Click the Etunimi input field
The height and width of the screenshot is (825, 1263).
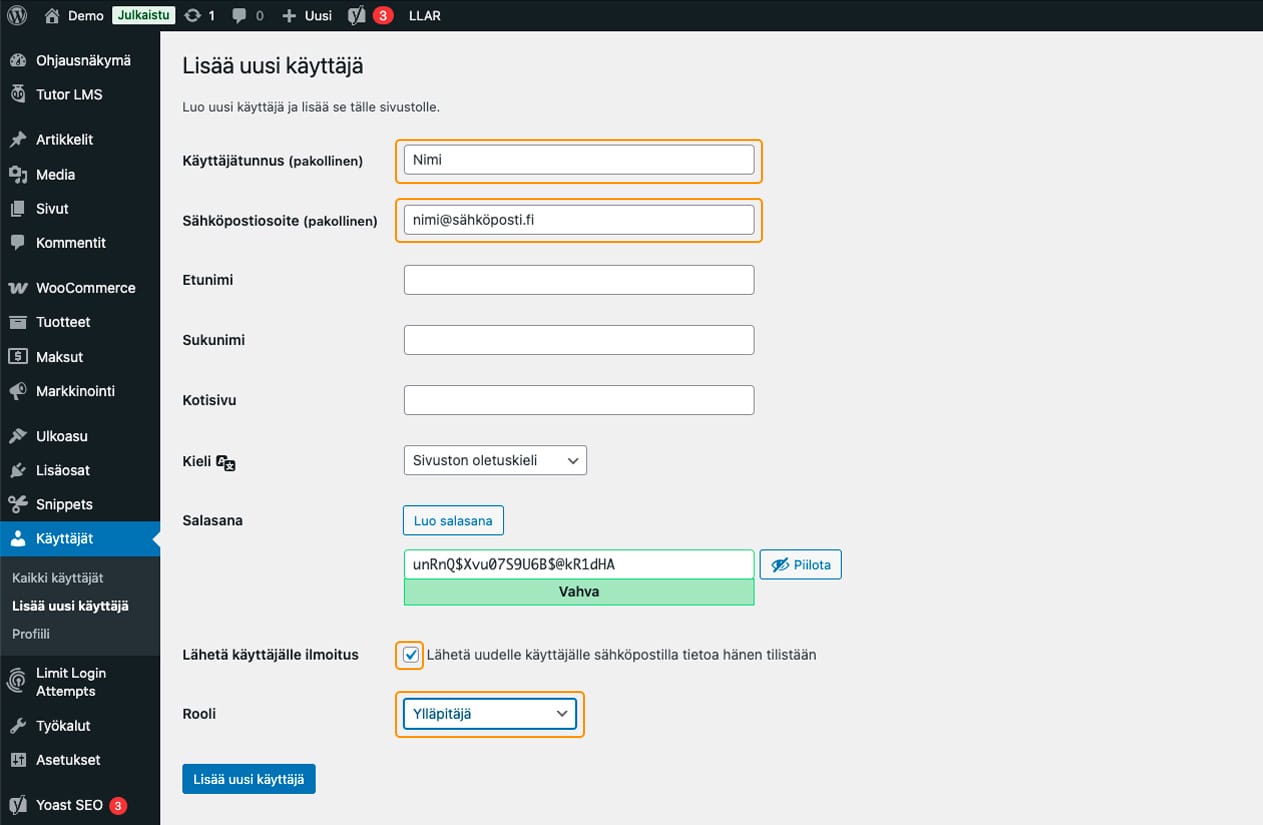tap(578, 280)
